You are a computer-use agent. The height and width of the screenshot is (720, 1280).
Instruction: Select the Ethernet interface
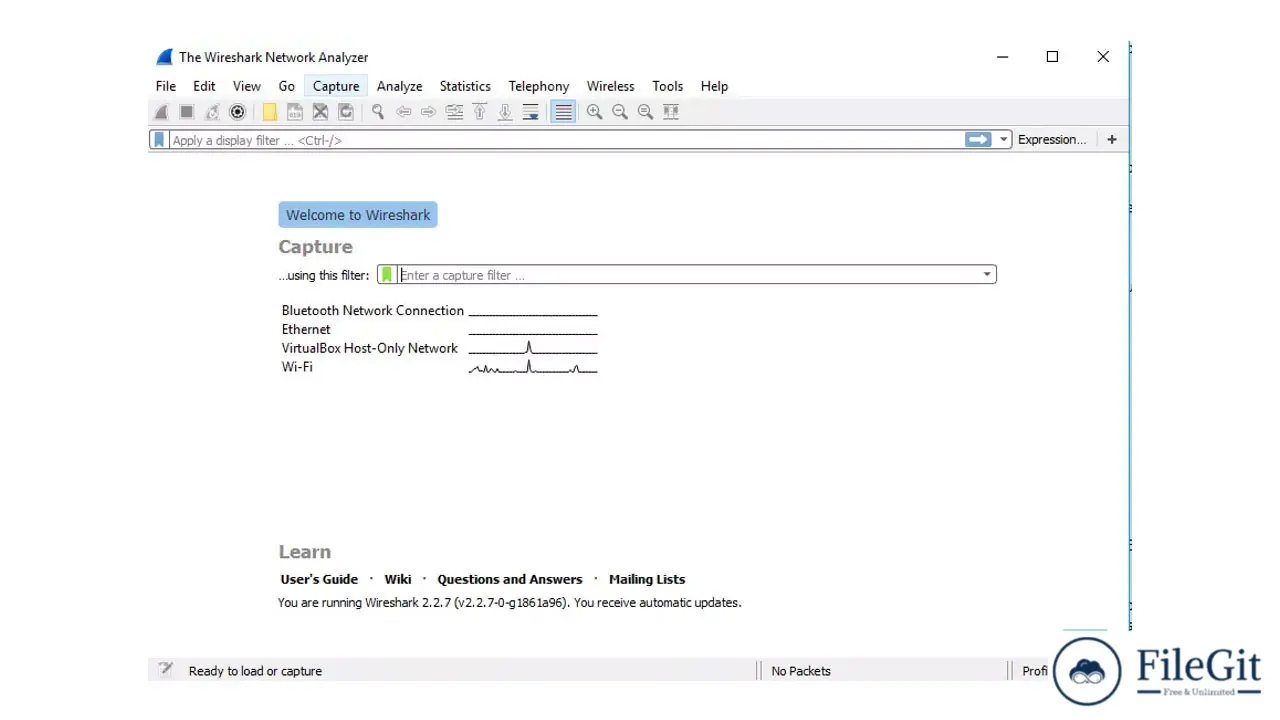(x=306, y=329)
